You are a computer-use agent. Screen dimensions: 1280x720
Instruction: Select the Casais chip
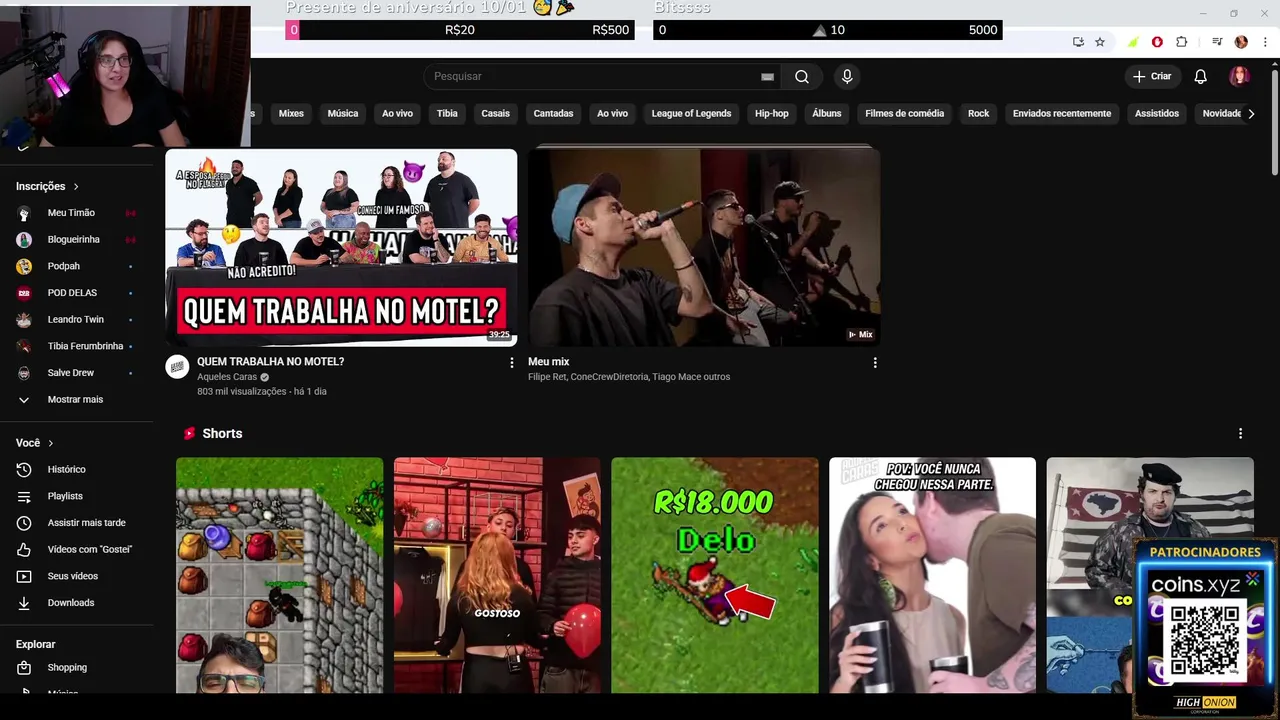(x=495, y=113)
